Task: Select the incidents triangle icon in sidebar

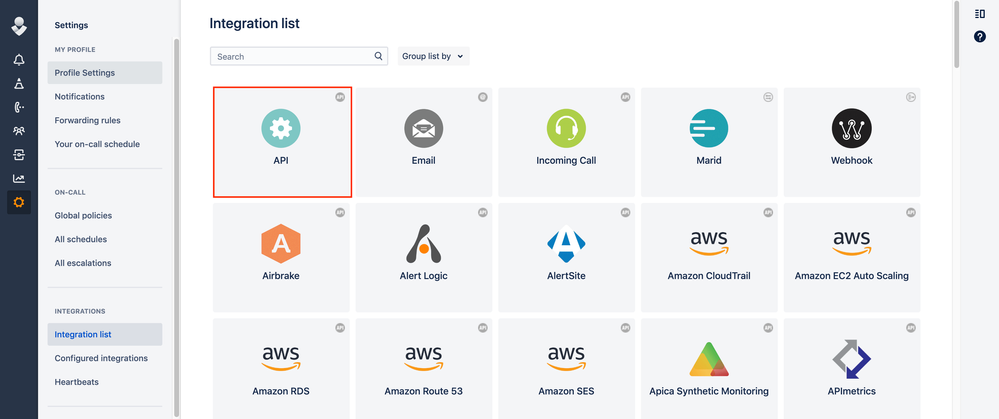Action: pyautogui.click(x=19, y=83)
